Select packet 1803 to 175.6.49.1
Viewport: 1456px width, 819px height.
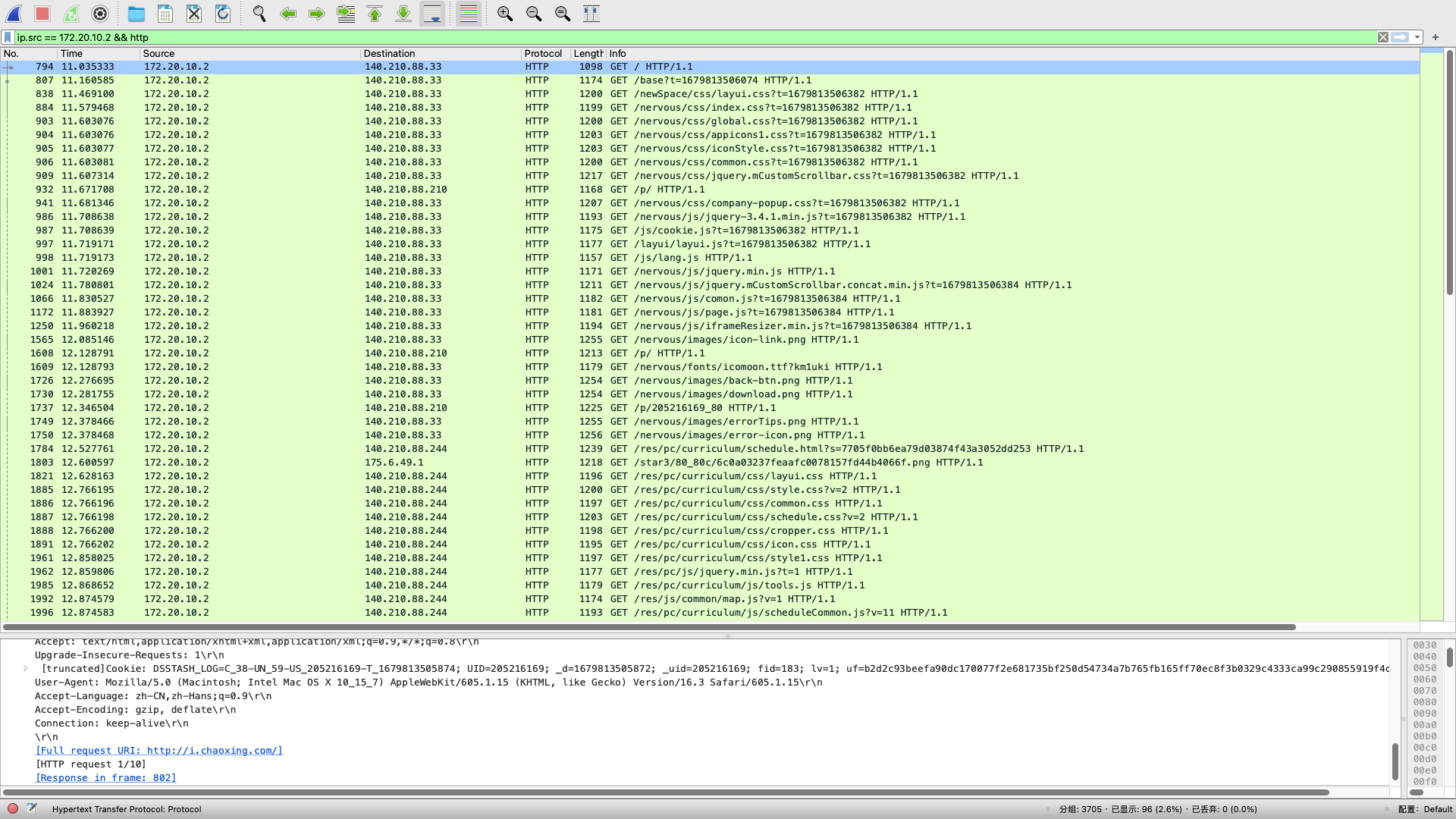click(710, 463)
